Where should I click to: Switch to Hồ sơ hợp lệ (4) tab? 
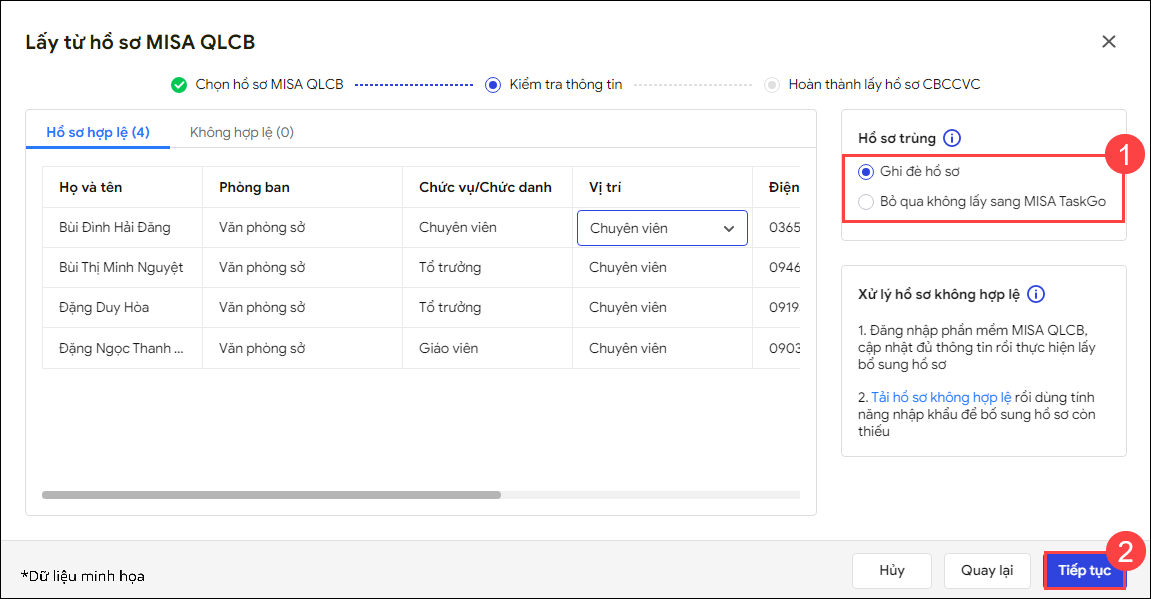(98, 132)
